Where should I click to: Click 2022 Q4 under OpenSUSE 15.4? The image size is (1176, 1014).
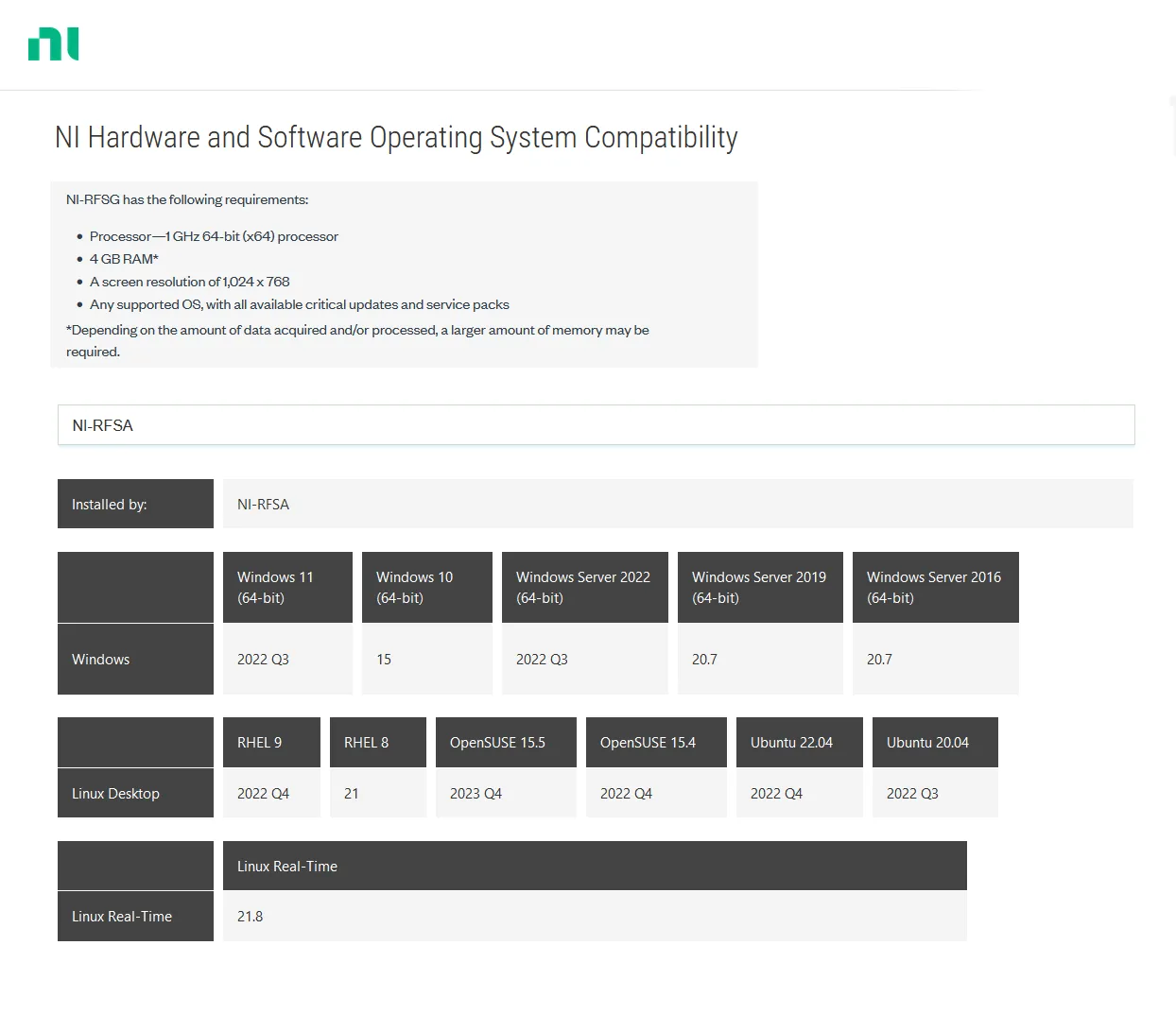click(x=656, y=793)
